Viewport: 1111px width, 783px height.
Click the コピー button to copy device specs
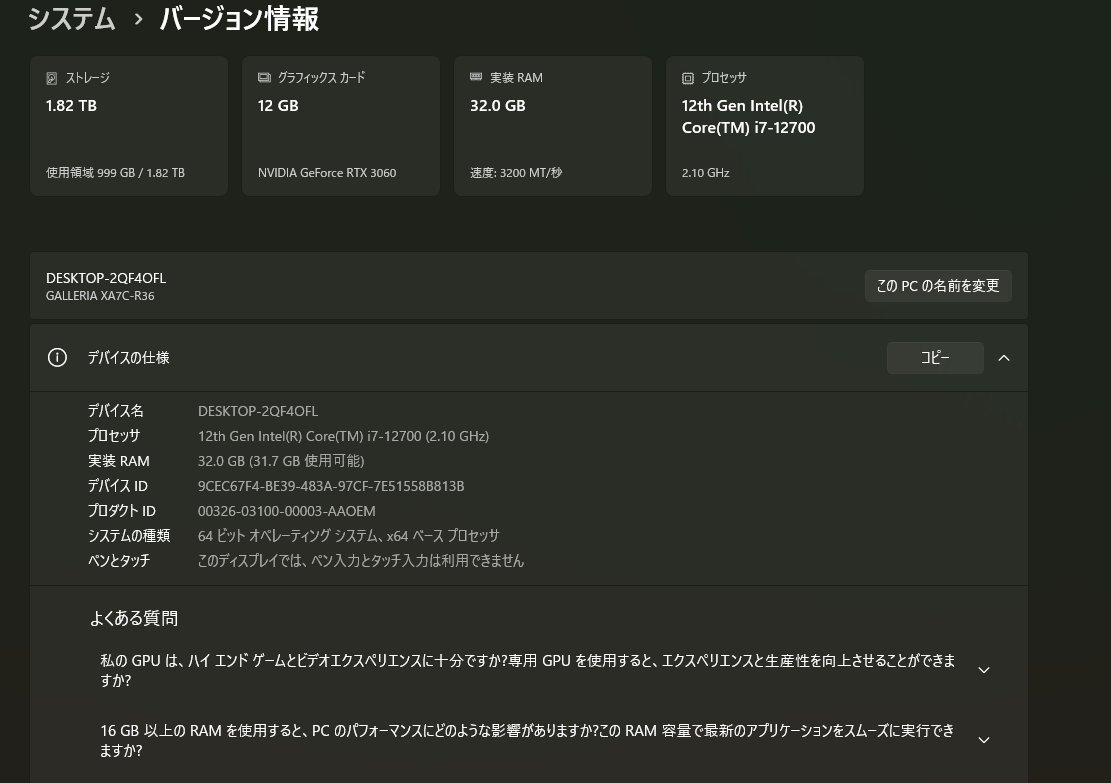(x=934, y=357)
